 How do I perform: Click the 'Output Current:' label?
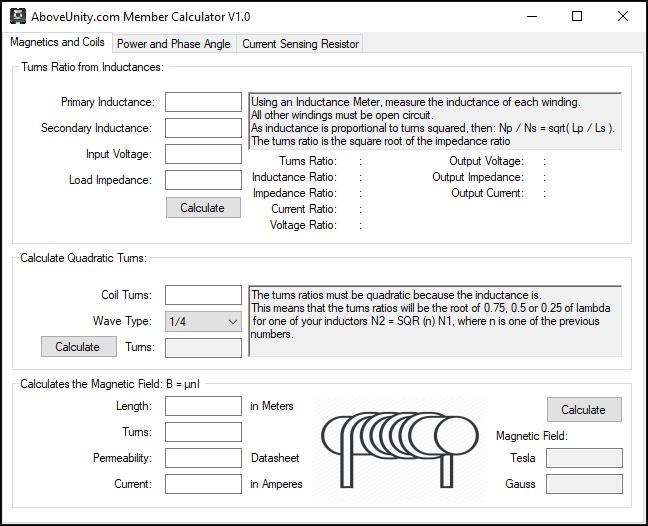[487, 193]
